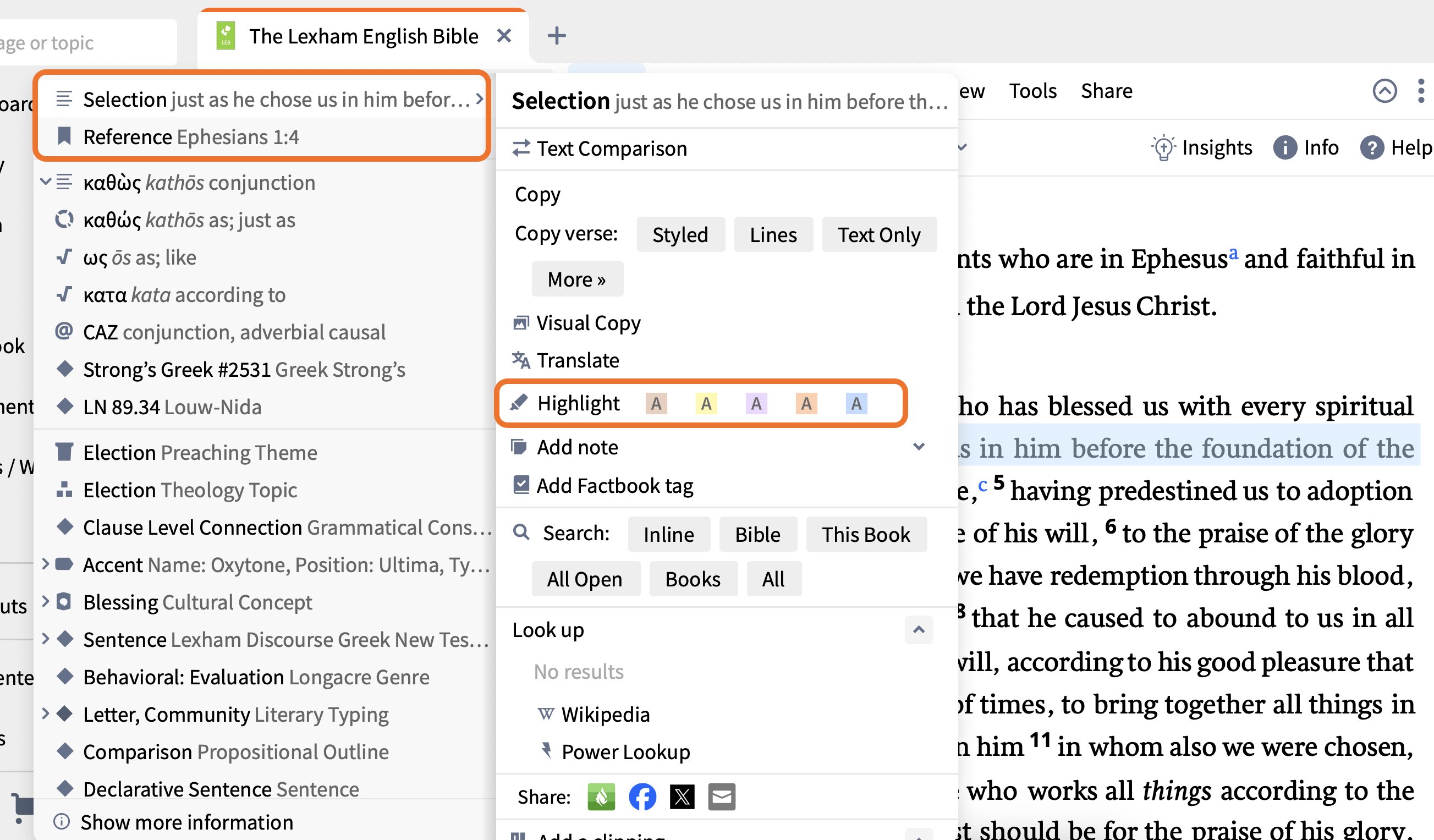Collapse the καθὼς conjunction group

click(46, 182)
